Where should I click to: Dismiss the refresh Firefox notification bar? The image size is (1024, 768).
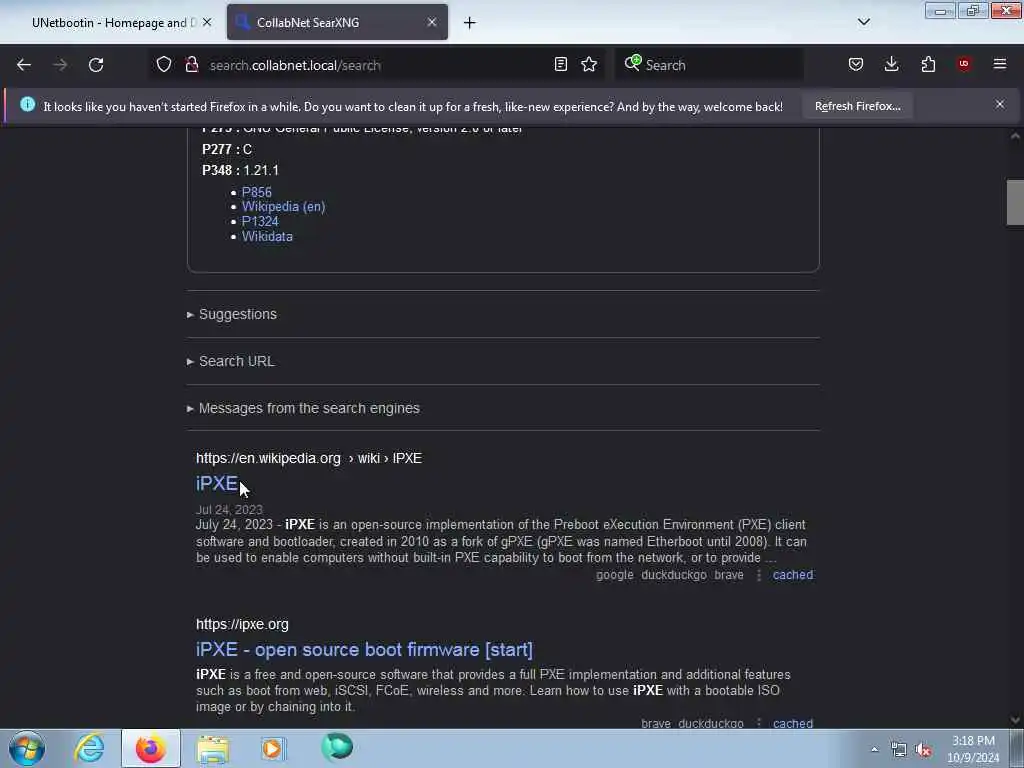click(1000, 104)
